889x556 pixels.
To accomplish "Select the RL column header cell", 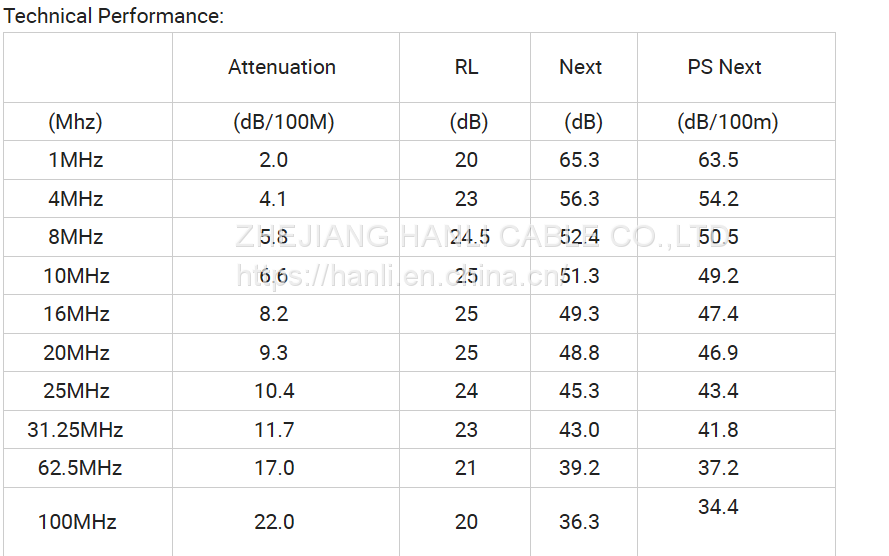I will pos(466,67).
